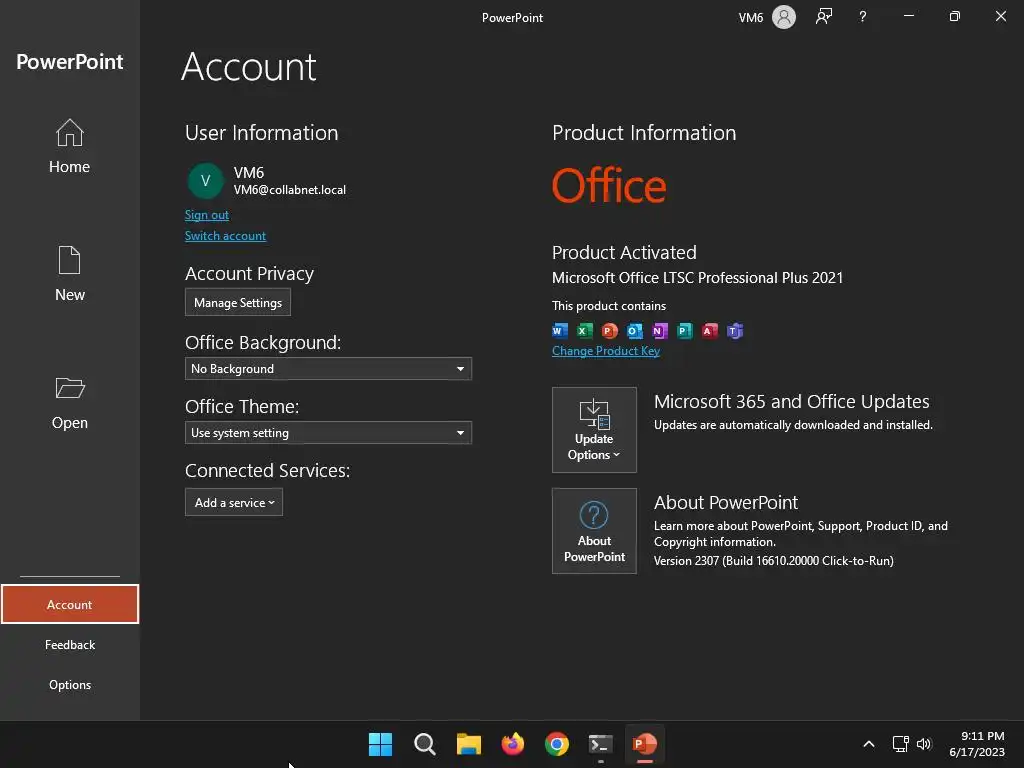Click the Switch account link
Viewport: 1024px width, 768px height.
coord(225,236)
